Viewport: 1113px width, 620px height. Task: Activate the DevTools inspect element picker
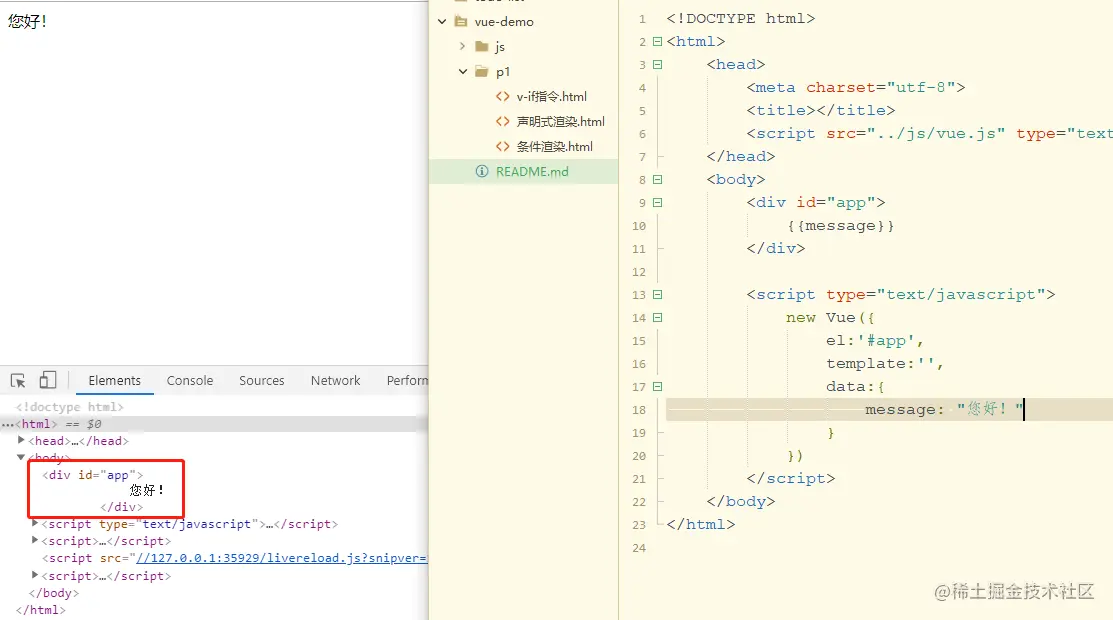coord(18,381)
